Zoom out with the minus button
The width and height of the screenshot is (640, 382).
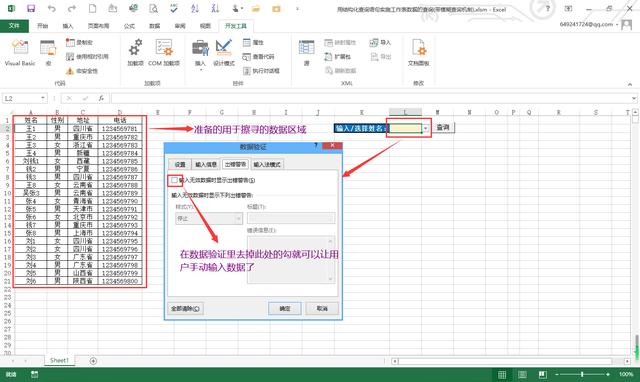(x=557, y=374)
